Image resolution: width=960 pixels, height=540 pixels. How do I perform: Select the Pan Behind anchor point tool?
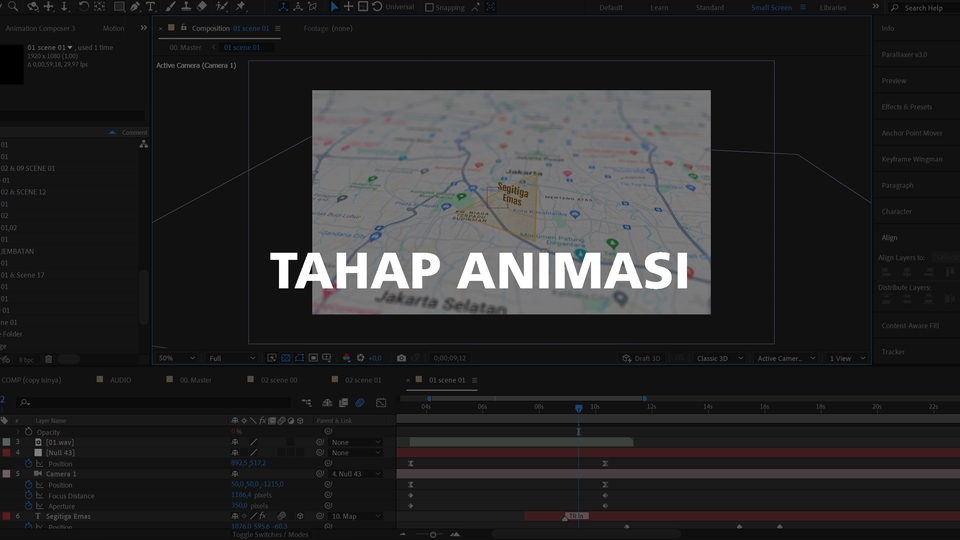pos(99,7)
